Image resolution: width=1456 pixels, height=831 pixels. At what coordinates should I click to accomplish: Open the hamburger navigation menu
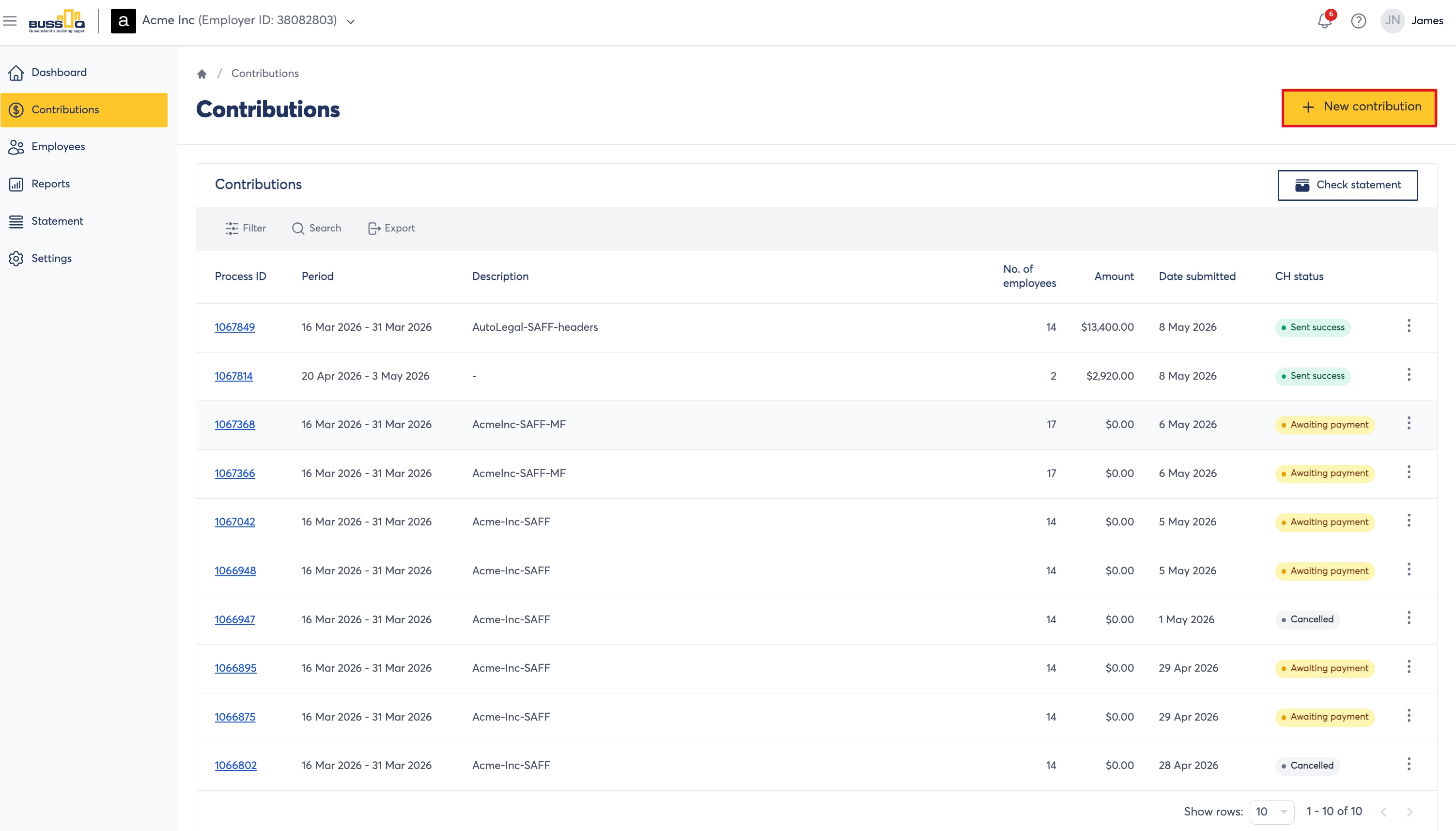point(10,21)
